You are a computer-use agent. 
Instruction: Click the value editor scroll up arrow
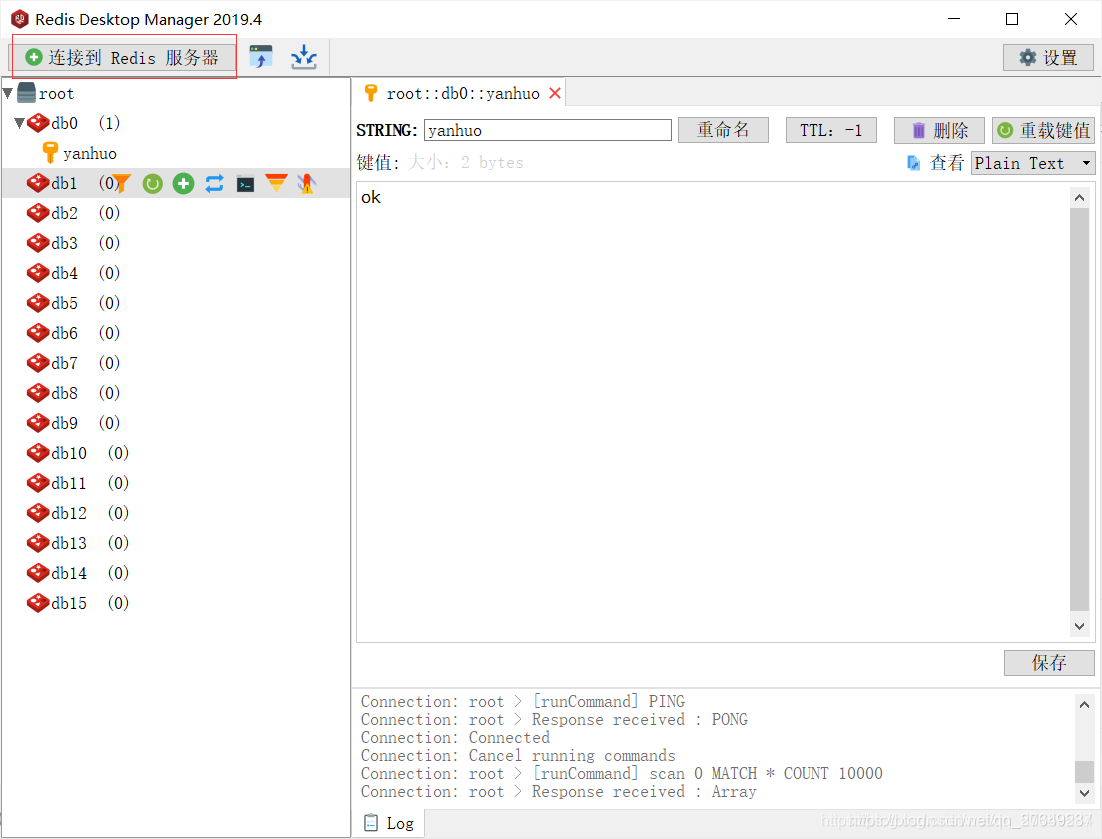1080,198
